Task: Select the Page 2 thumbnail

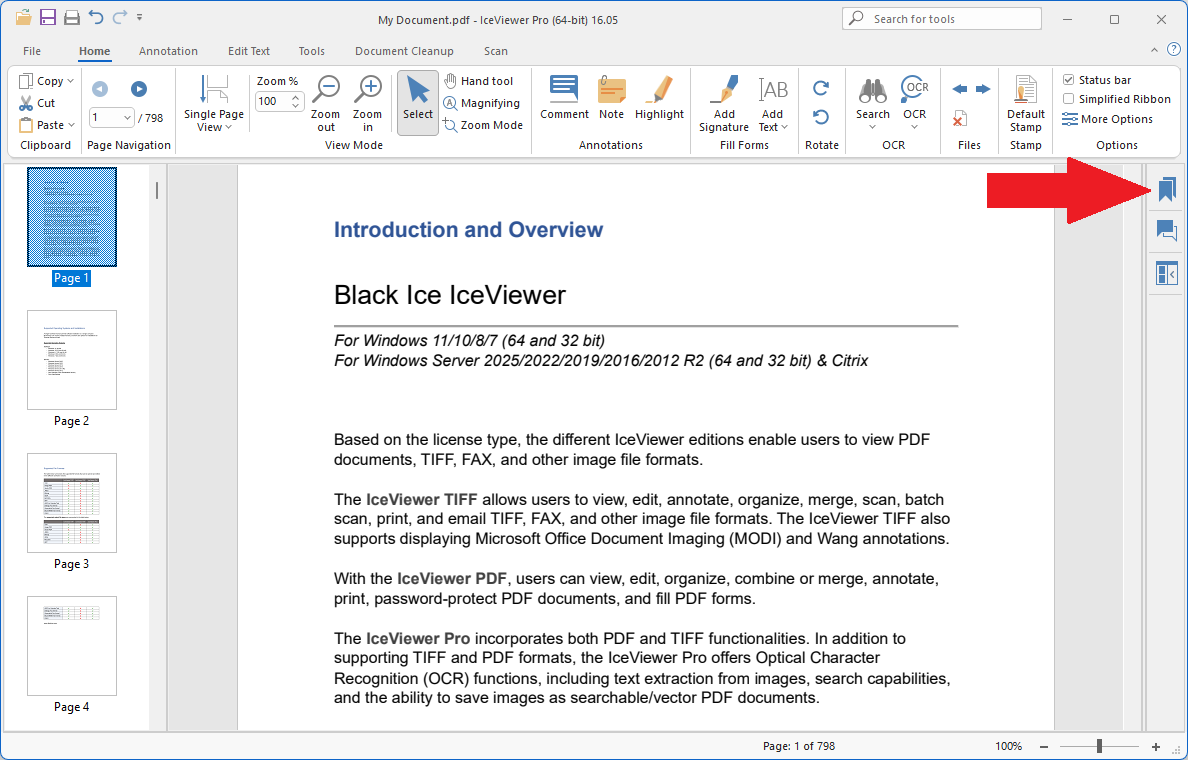Action: click(72, 360)
